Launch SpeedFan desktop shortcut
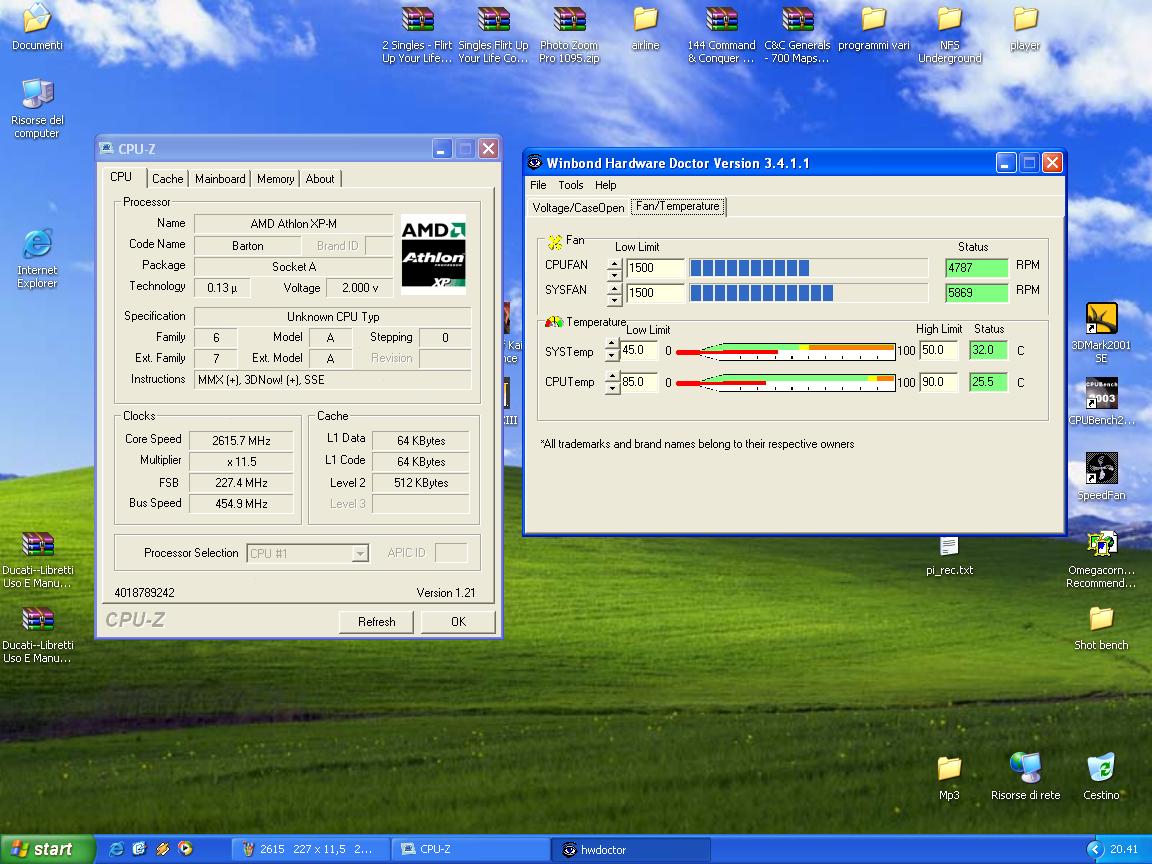The width and height of the screenshot is (1152, 864). tap(1101, 476)
